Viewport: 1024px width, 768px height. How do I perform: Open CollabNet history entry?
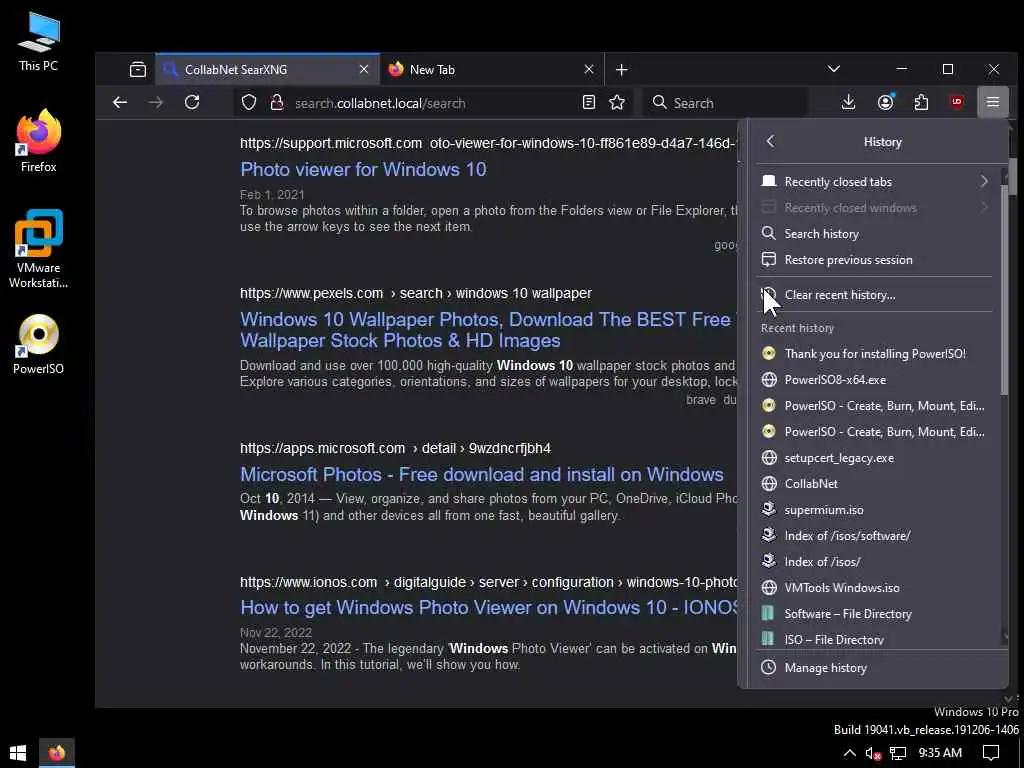(x=875, y=483)
